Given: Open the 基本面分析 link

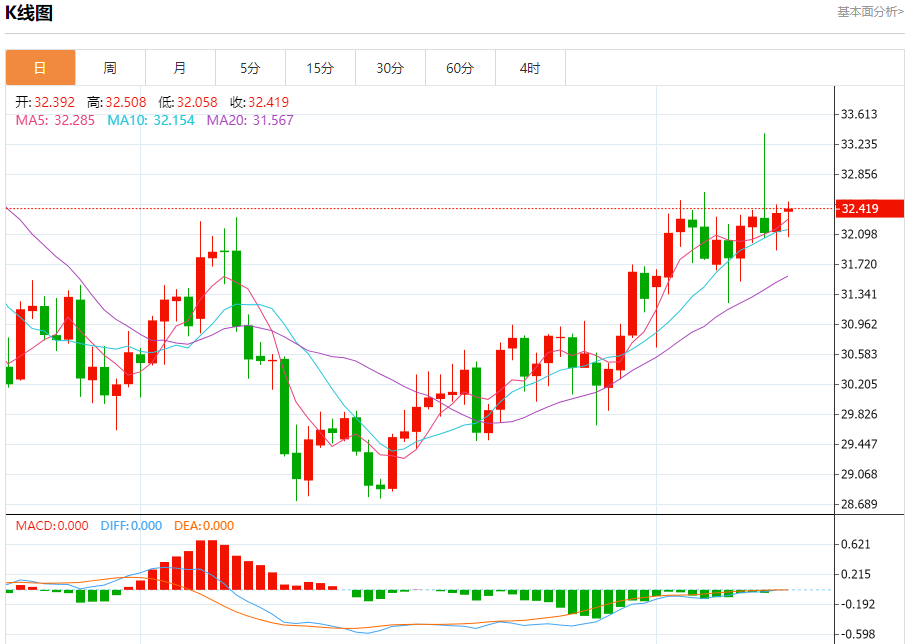Looking at the screenshot, I should [x=869, y=12].
